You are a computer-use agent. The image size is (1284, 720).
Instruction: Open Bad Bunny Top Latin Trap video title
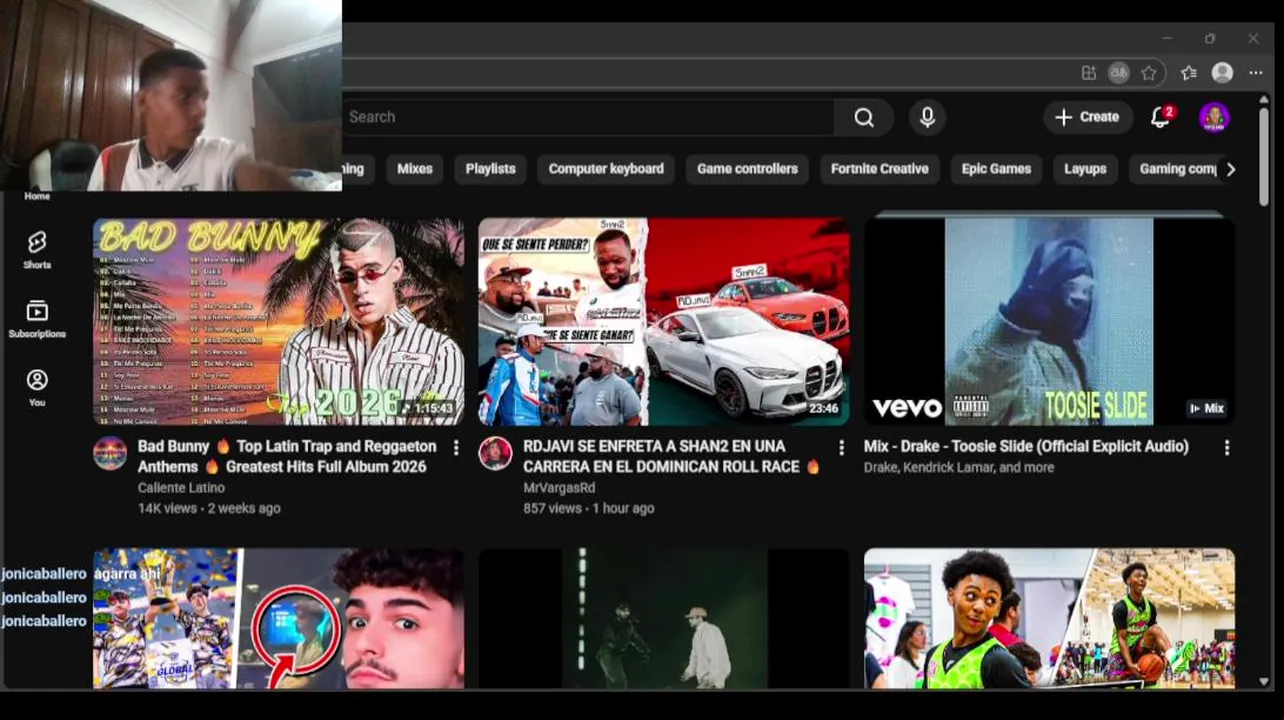287,456
